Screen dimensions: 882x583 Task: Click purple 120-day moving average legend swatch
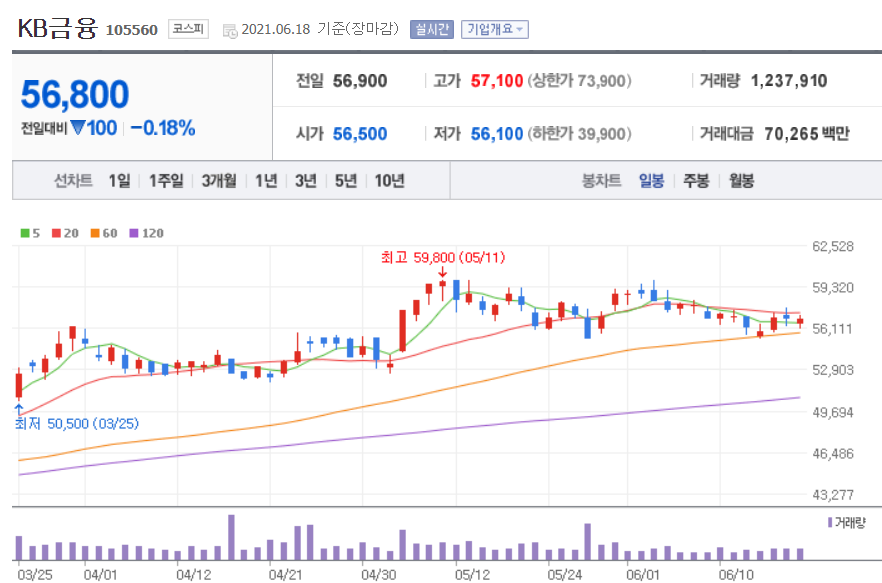[134, 233]
